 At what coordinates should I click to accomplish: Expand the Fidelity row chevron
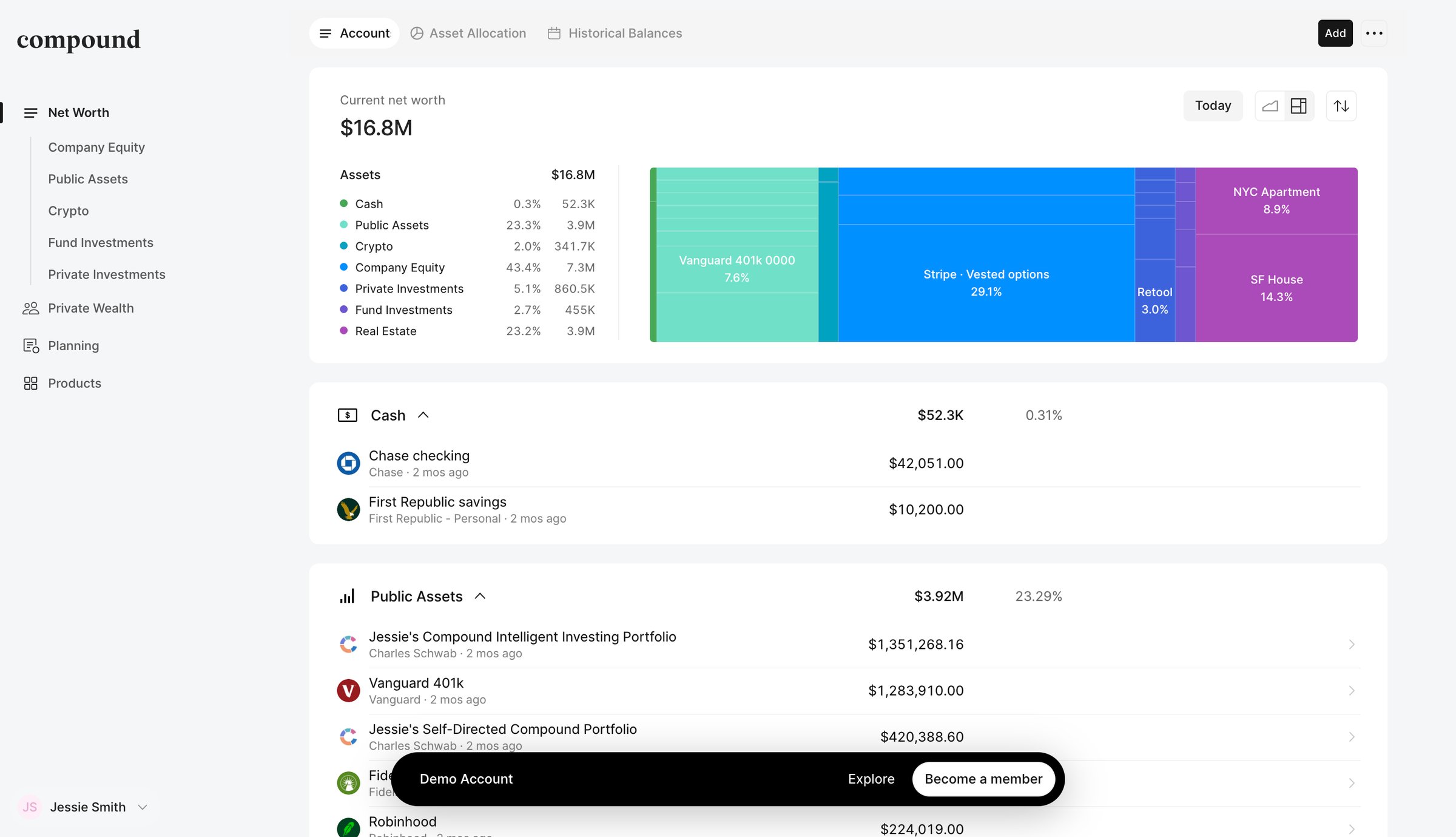click(x=1352, y=783)
